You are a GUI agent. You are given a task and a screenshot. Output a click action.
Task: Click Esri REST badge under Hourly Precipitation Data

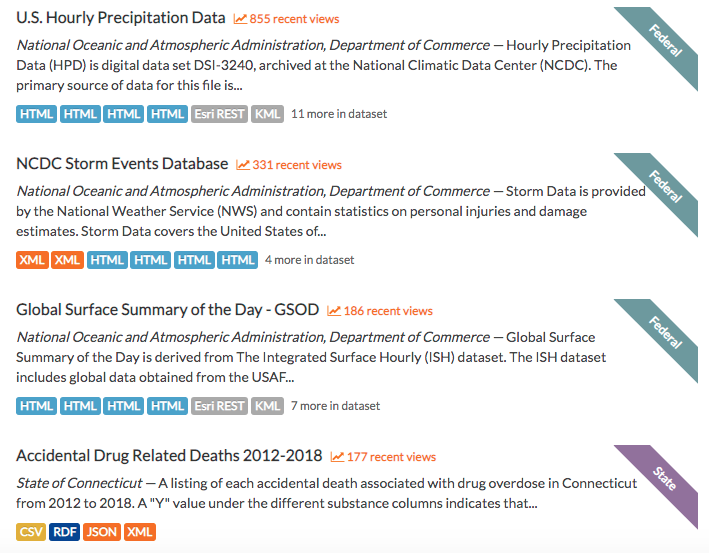coord(219,114)
